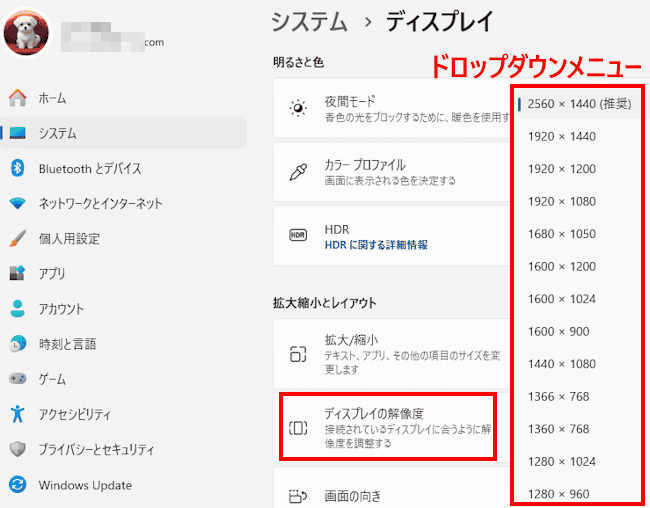This screenshot has width=650, height=508.
Task: Open the 夜間モード setting label
Action: 350,101
